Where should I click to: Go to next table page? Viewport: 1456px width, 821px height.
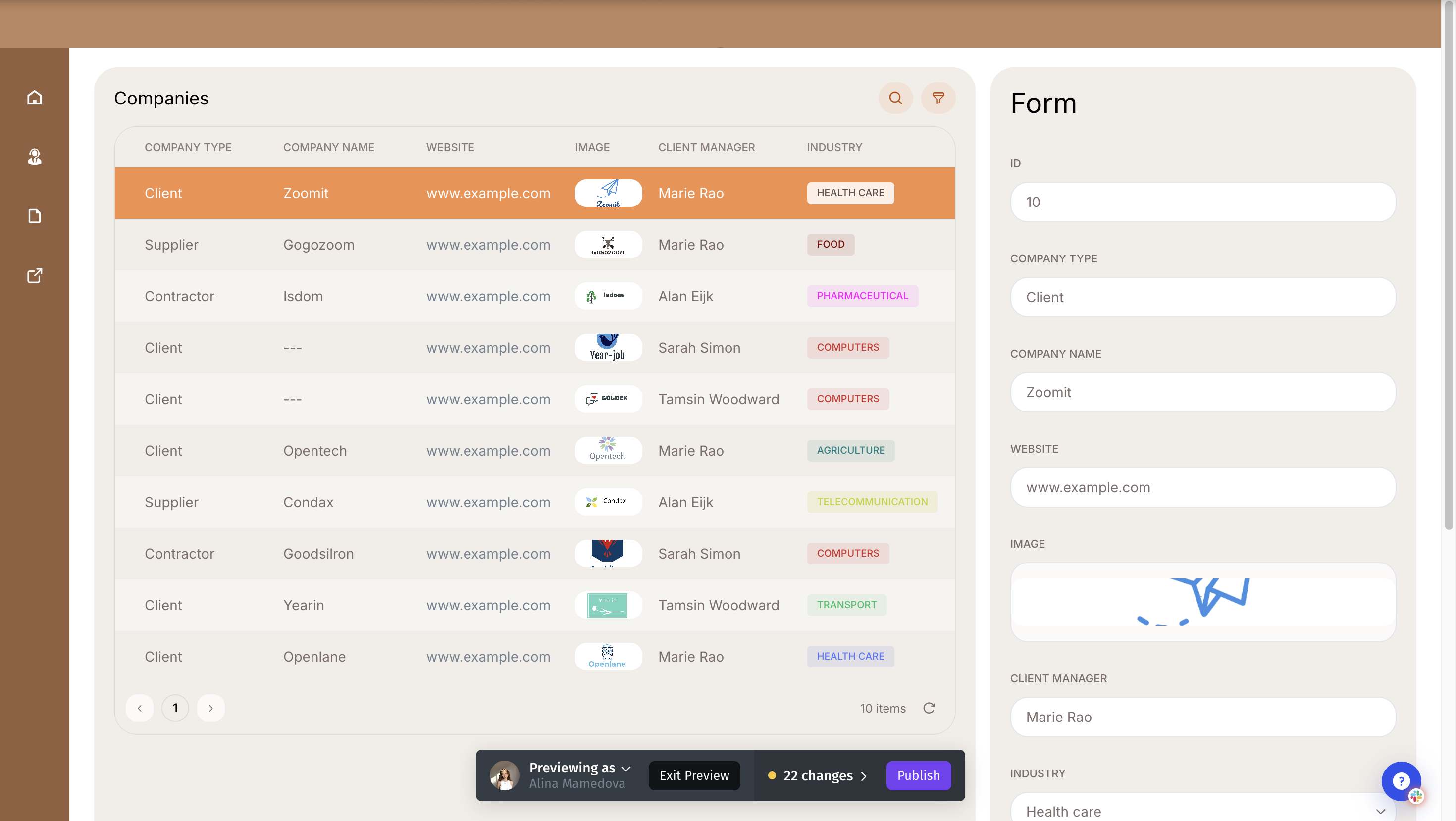211,708
